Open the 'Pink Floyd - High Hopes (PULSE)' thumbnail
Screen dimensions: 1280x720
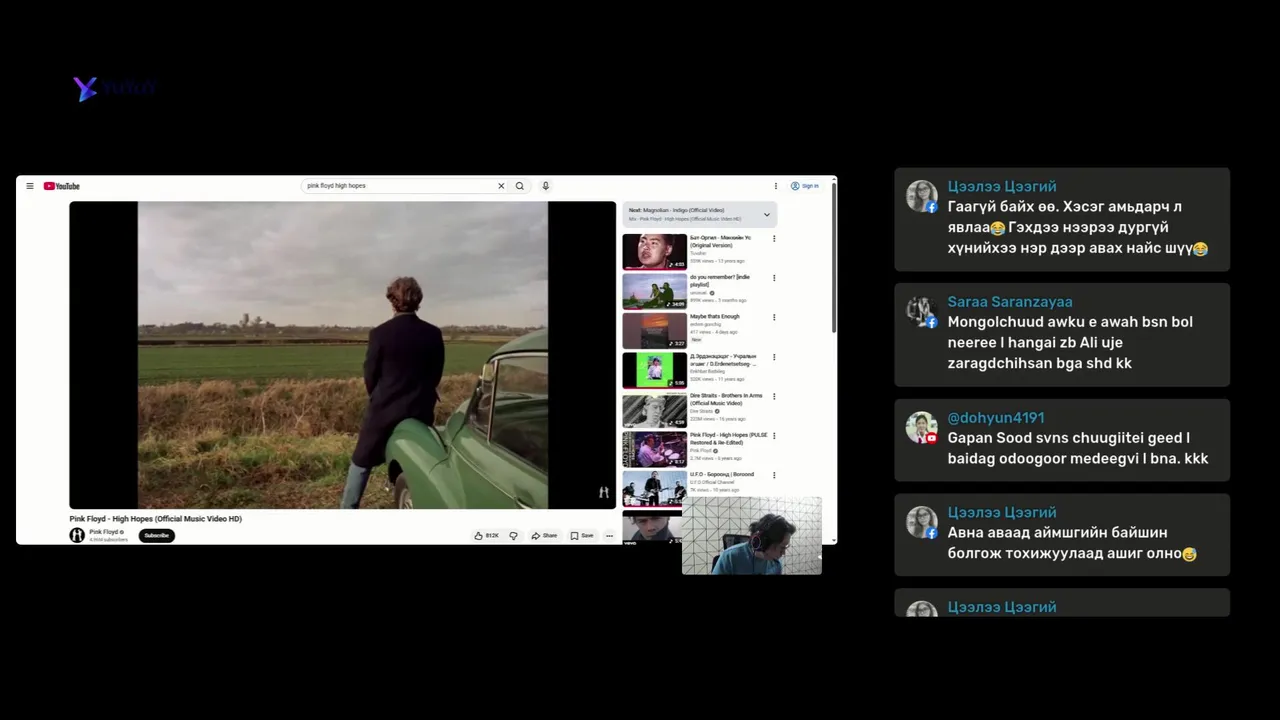pos(655,449)
